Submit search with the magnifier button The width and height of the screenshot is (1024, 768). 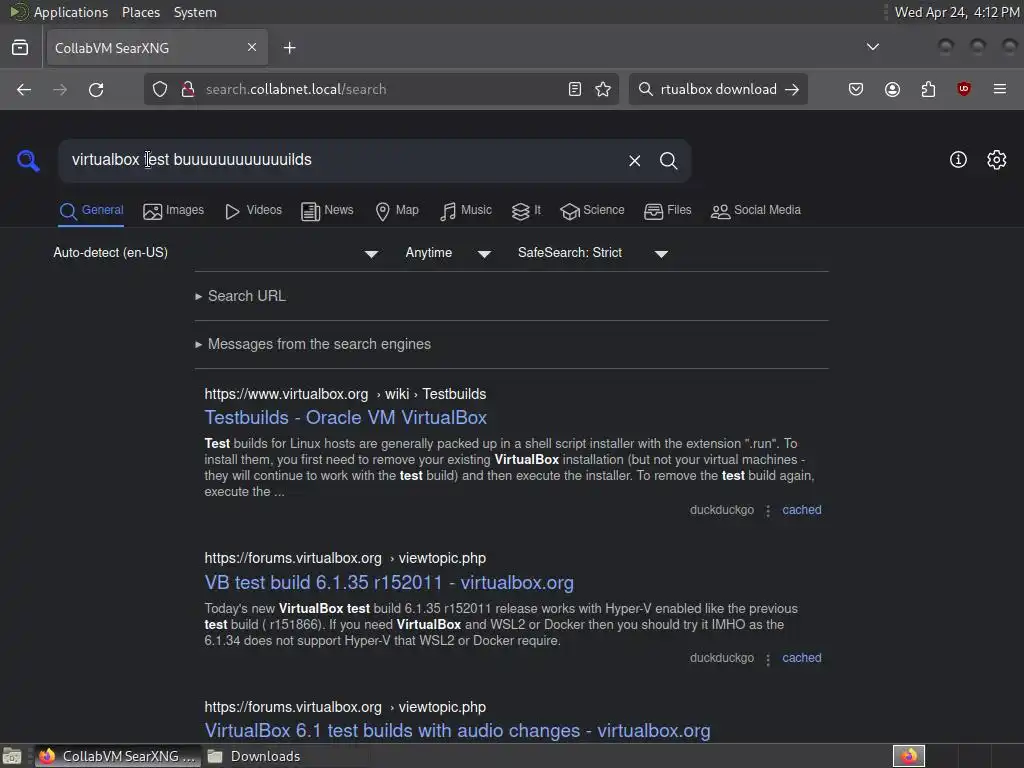(x=668, y=161)
